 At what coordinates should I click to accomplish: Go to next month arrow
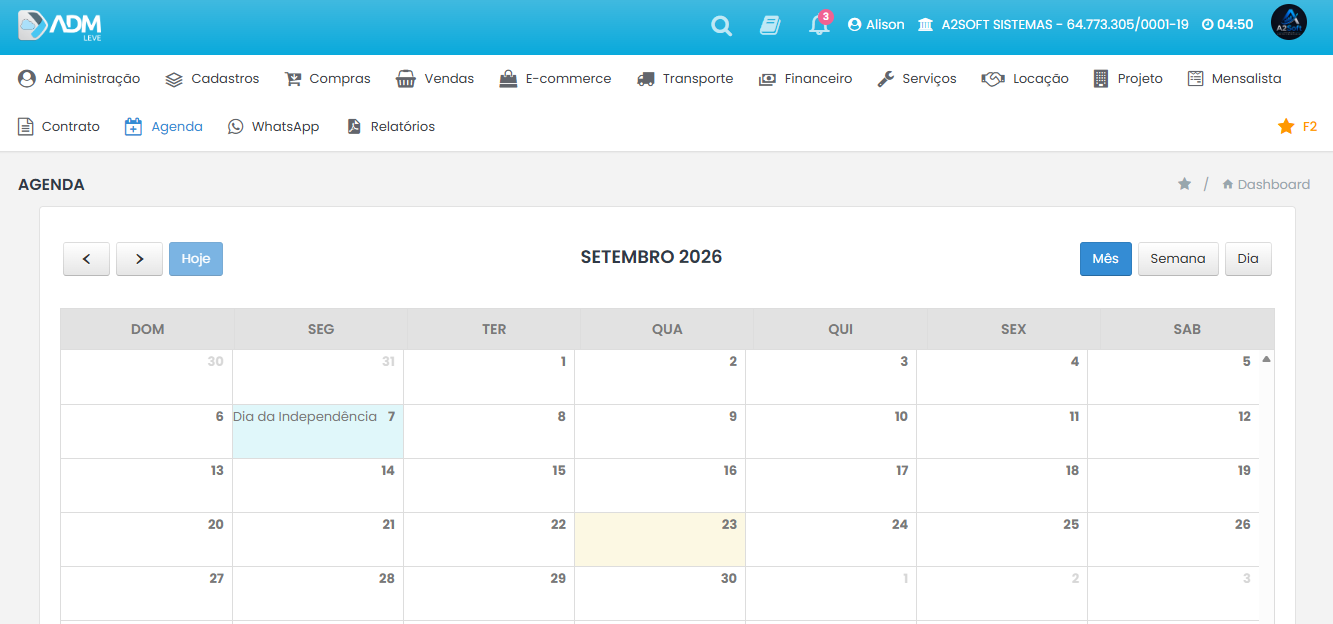140,259
